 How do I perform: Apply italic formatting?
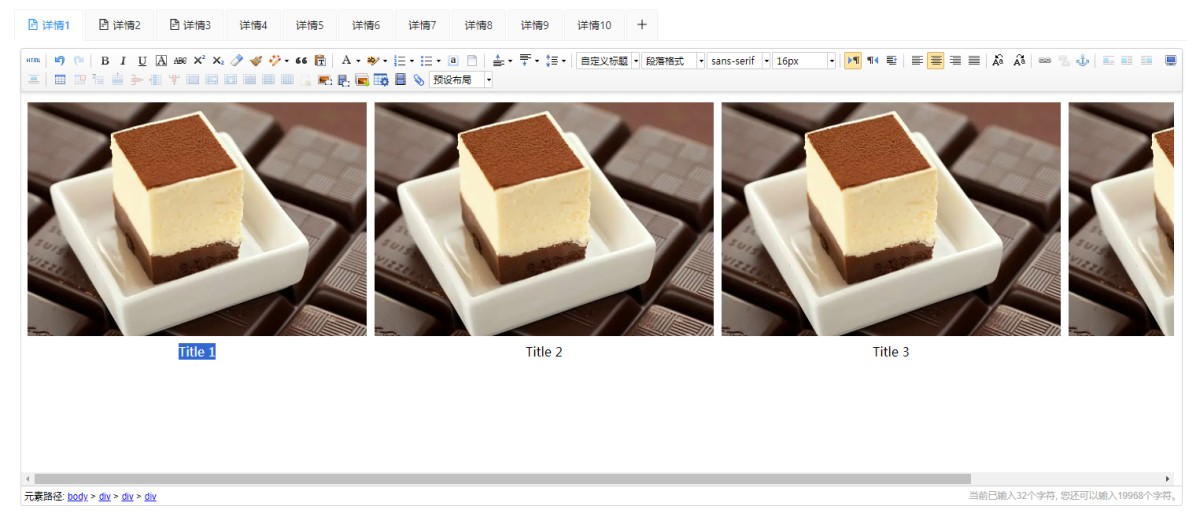click(x=123, y=61)
